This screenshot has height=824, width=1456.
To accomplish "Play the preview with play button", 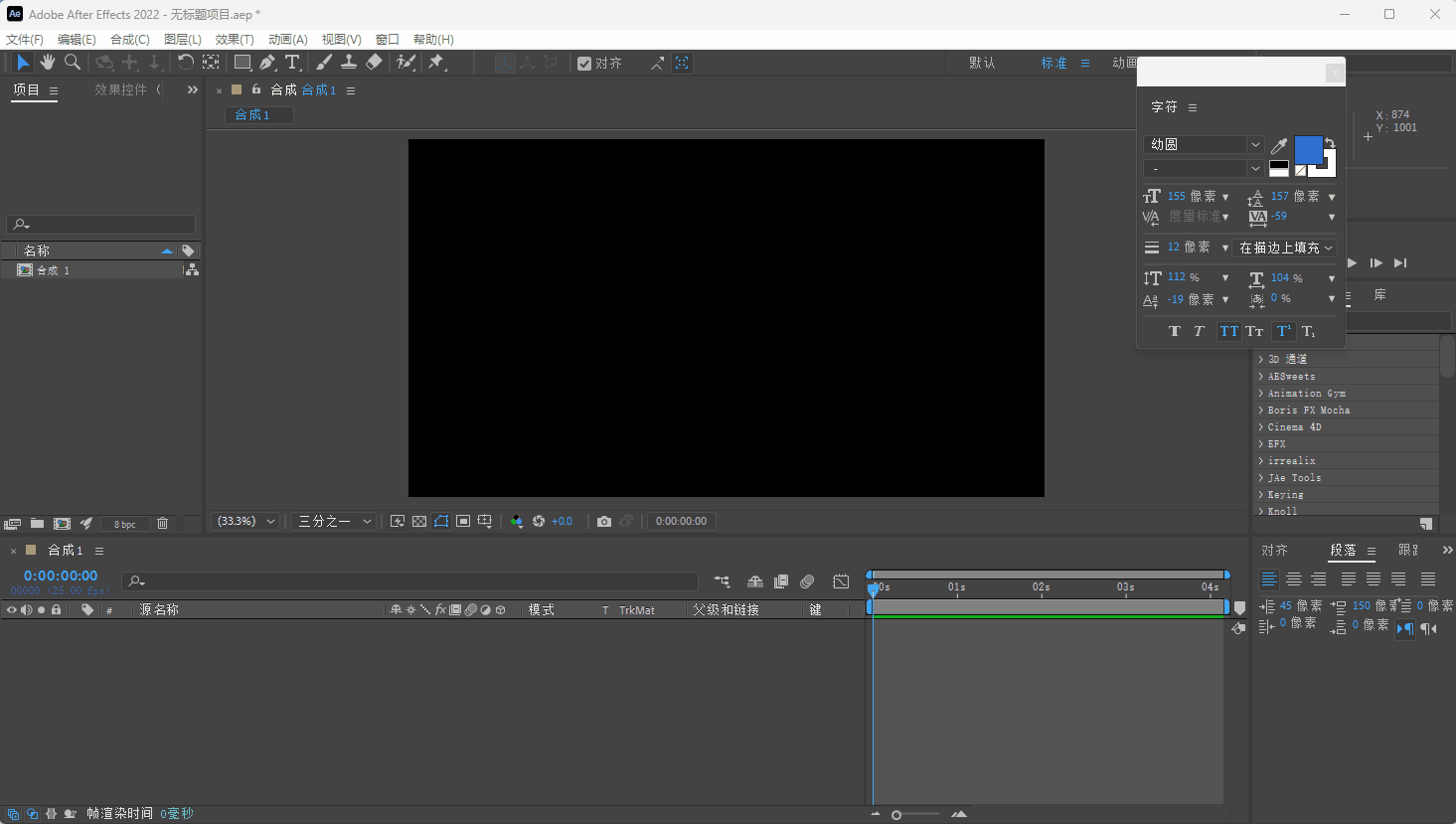I will (x=1352, y=262).
